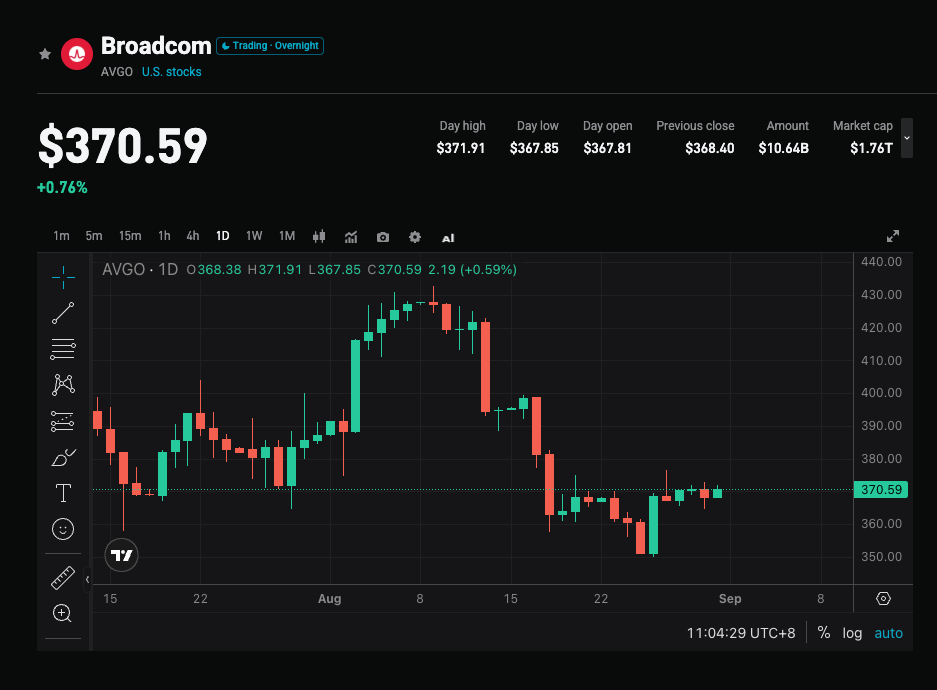Open the emoji icons tool
The height and width of the screenshot is (690, 937).
pos(63,529)
